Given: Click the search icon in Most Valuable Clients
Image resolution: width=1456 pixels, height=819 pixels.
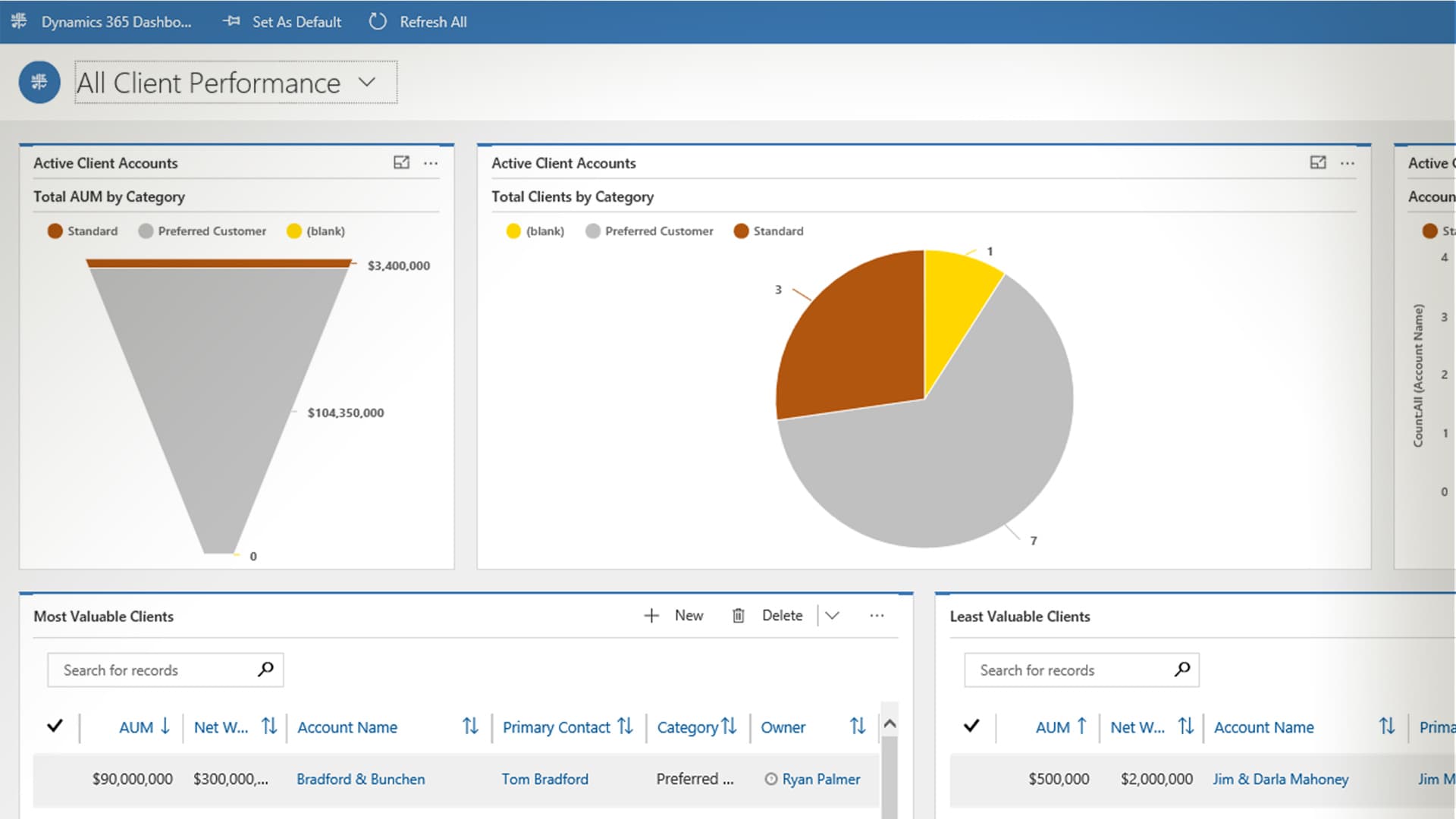Looking at the screenshot, I should pyautogui.click(x=265, y=669).
